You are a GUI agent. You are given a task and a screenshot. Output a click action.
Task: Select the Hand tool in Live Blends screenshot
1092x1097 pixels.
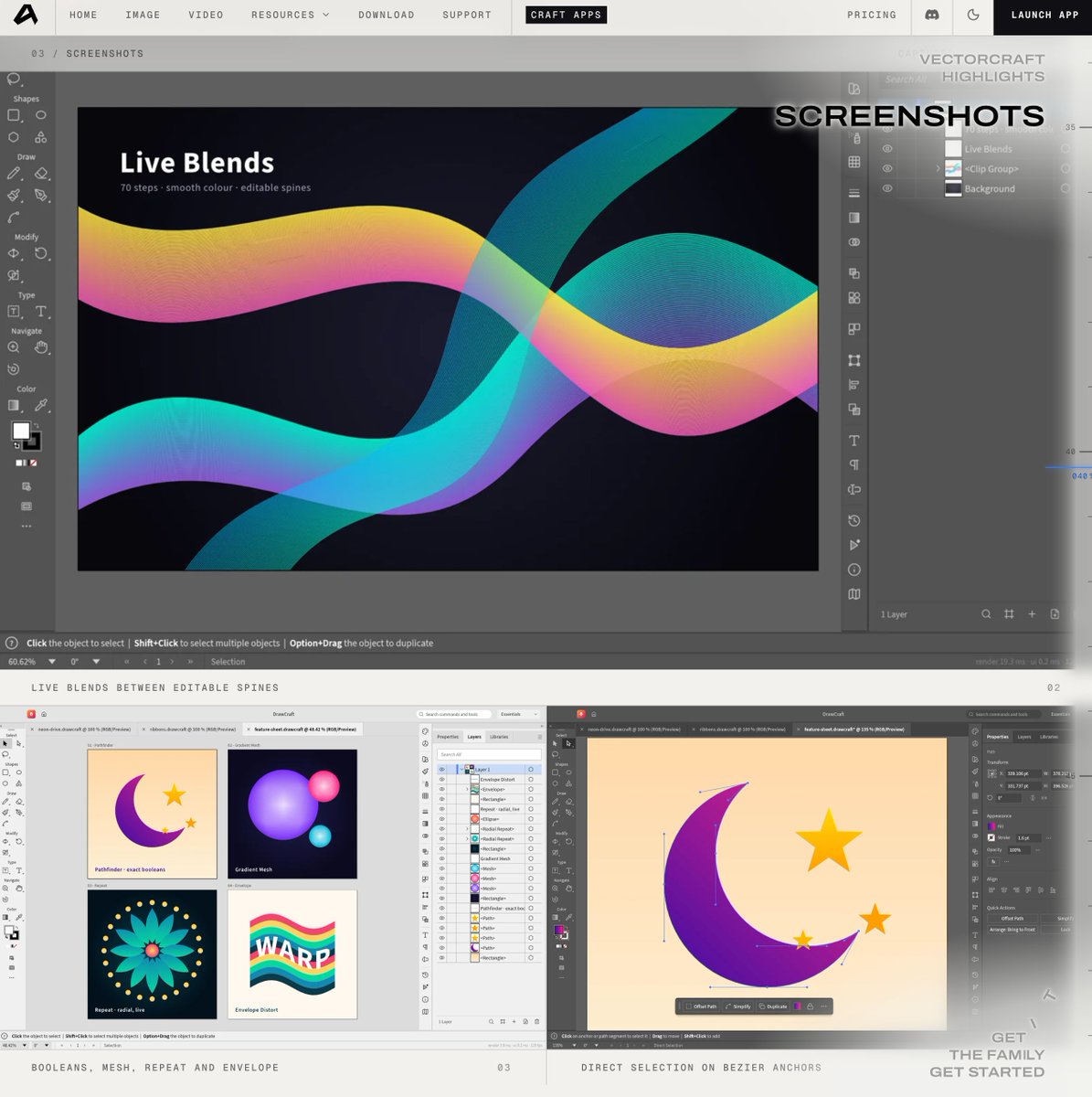(41, 347)
